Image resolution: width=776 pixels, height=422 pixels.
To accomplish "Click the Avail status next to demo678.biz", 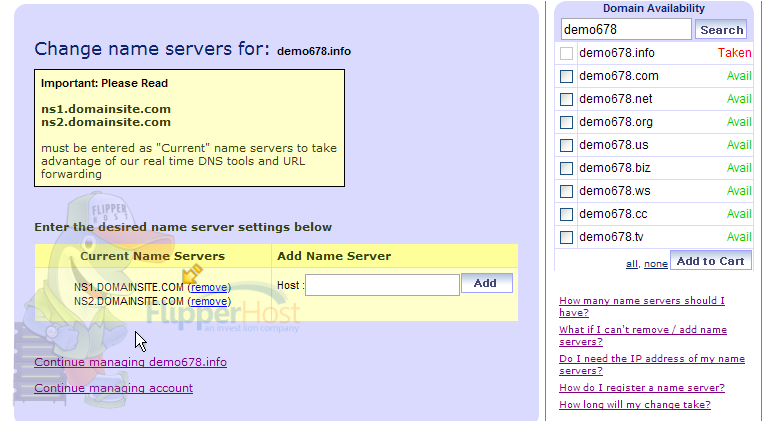I will pyautogui.click(x=739, y=168).
